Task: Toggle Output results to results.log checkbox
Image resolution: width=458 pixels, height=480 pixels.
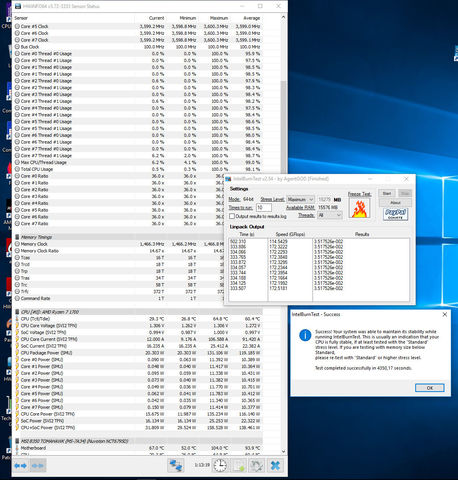Action: coord(232,216)
